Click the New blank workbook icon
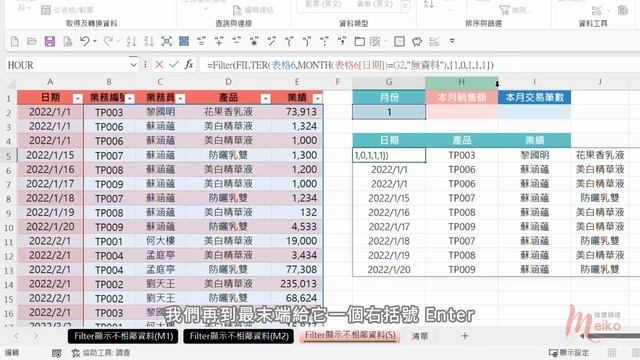640x360 pixels. (x=15, y=41)
